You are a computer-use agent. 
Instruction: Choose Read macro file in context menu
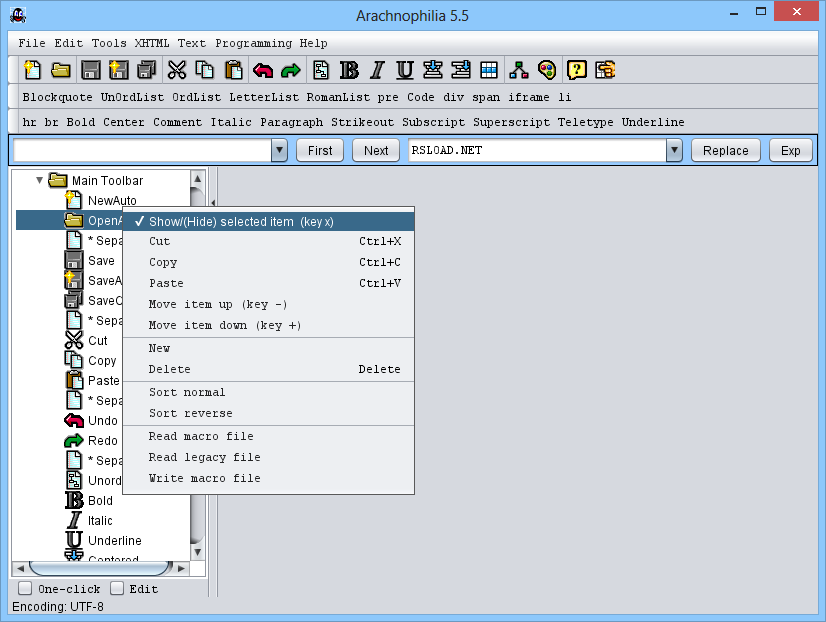pyautogui.click(x=269, y=436)
